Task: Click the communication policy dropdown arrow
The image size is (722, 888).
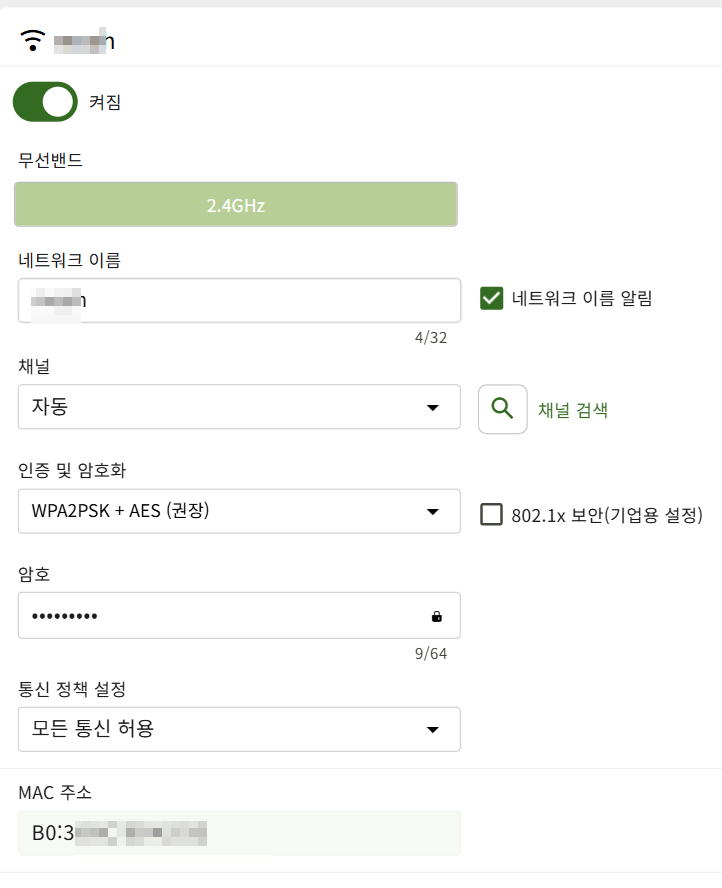Action: click(433, 730)
